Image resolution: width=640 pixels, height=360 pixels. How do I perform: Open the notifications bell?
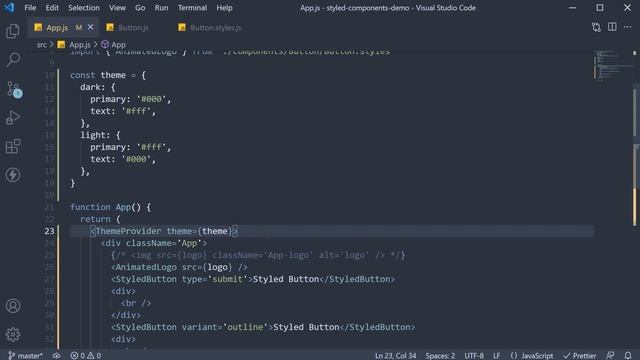628,356
